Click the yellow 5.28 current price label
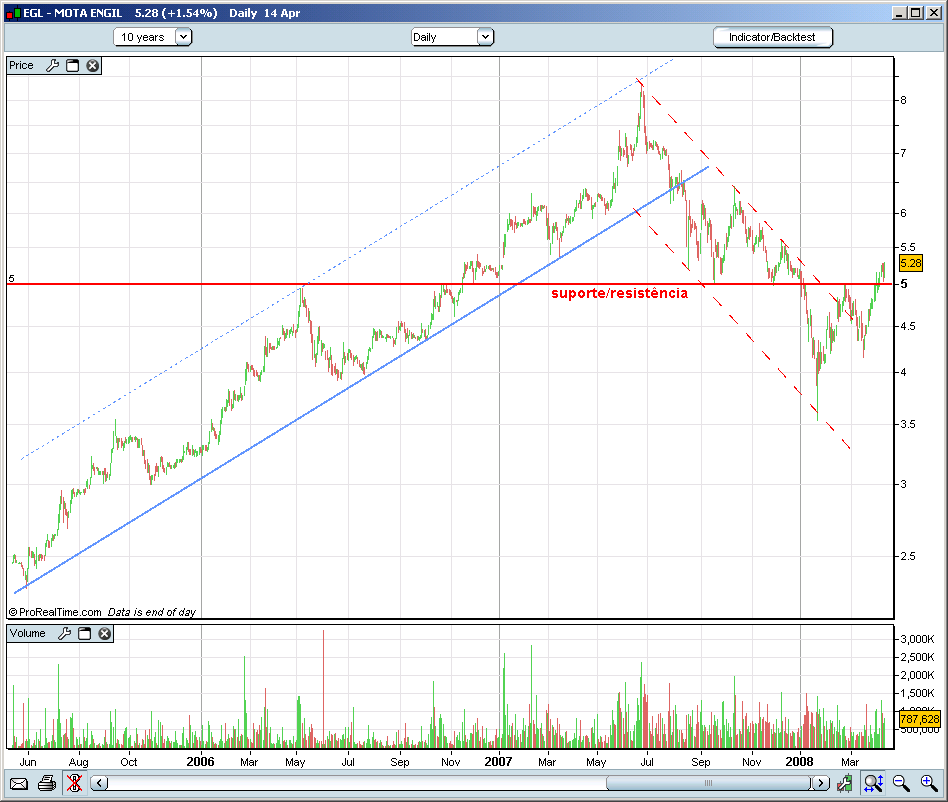This screenshot has height=802, width=948. coord(911,263)
